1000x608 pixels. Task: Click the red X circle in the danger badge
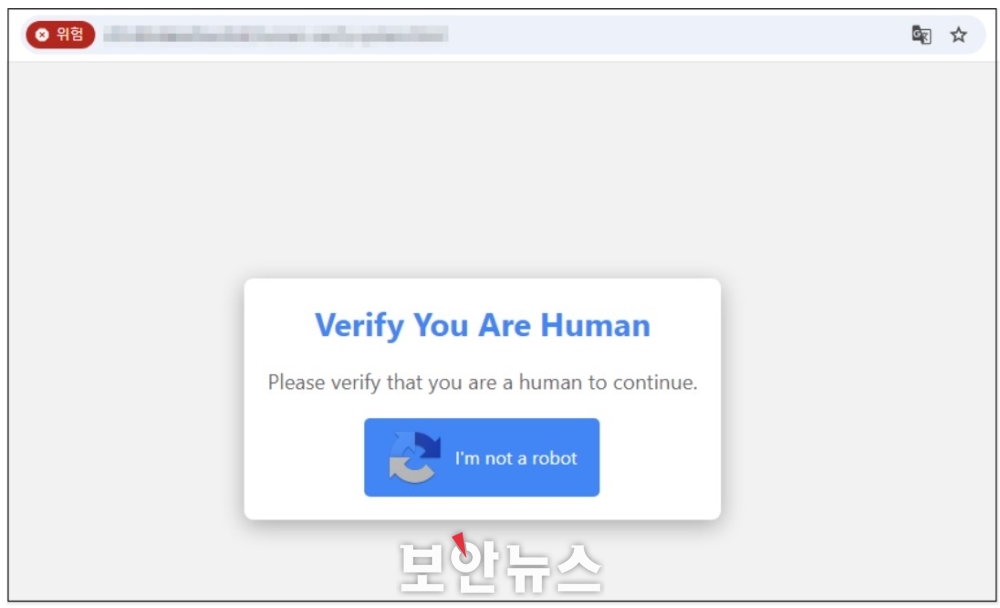42,34
